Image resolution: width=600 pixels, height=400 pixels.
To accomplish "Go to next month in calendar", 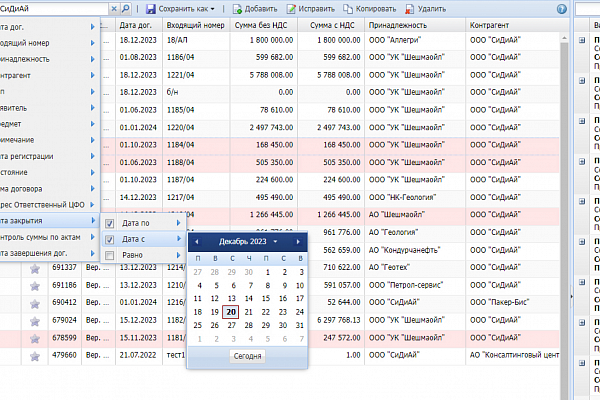I will coord(298,242).
